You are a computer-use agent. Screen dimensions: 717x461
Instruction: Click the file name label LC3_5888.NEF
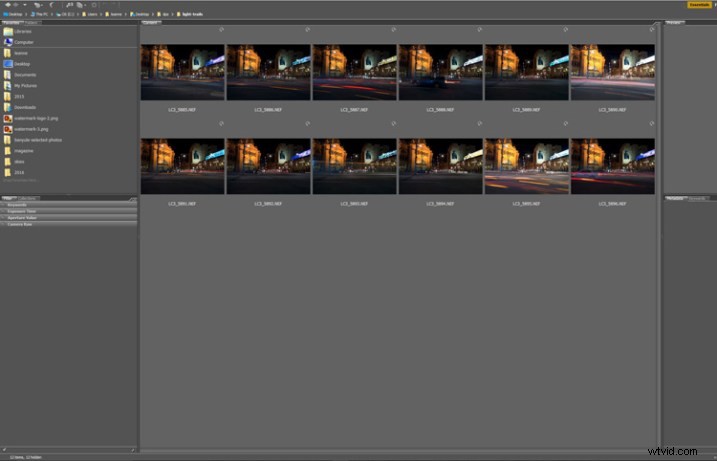pos(440,110)
